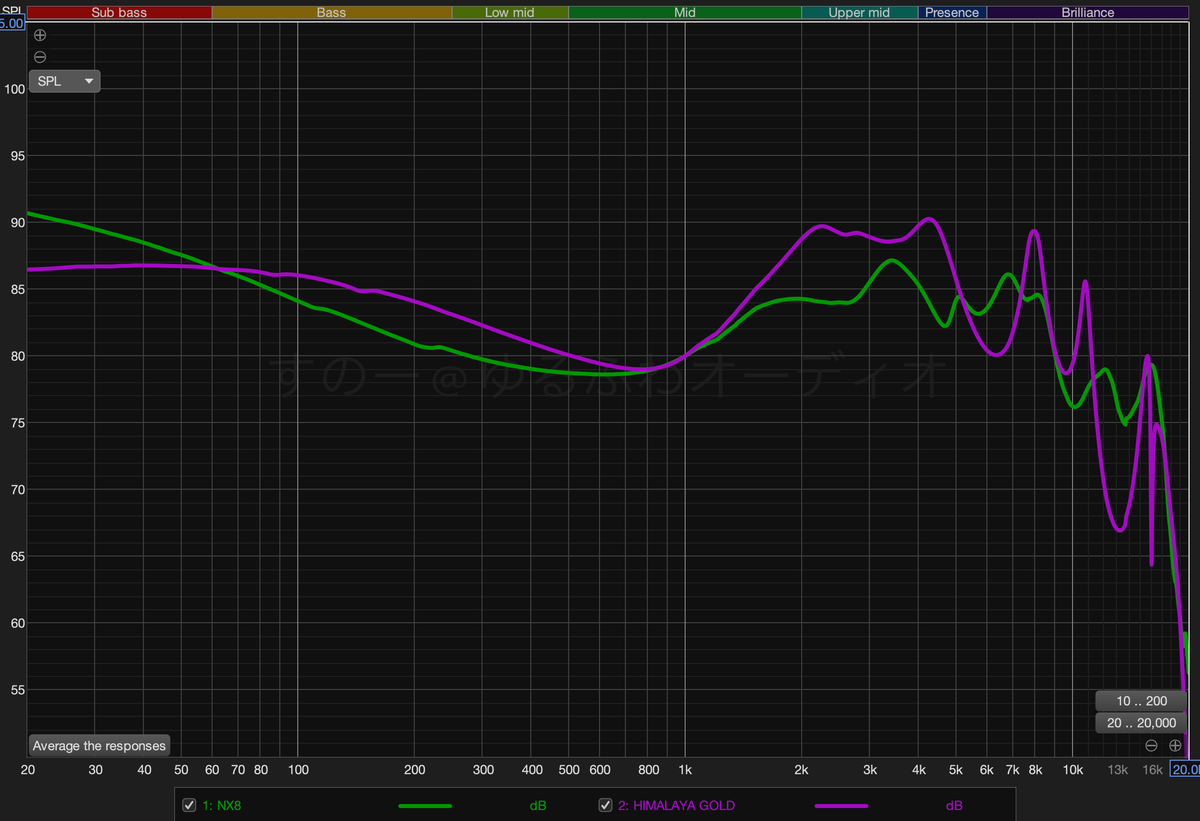This screenshot has width=1200, height=821.
Task: Click the 16k label on the frequency axis
Action: pos(1152,770)
